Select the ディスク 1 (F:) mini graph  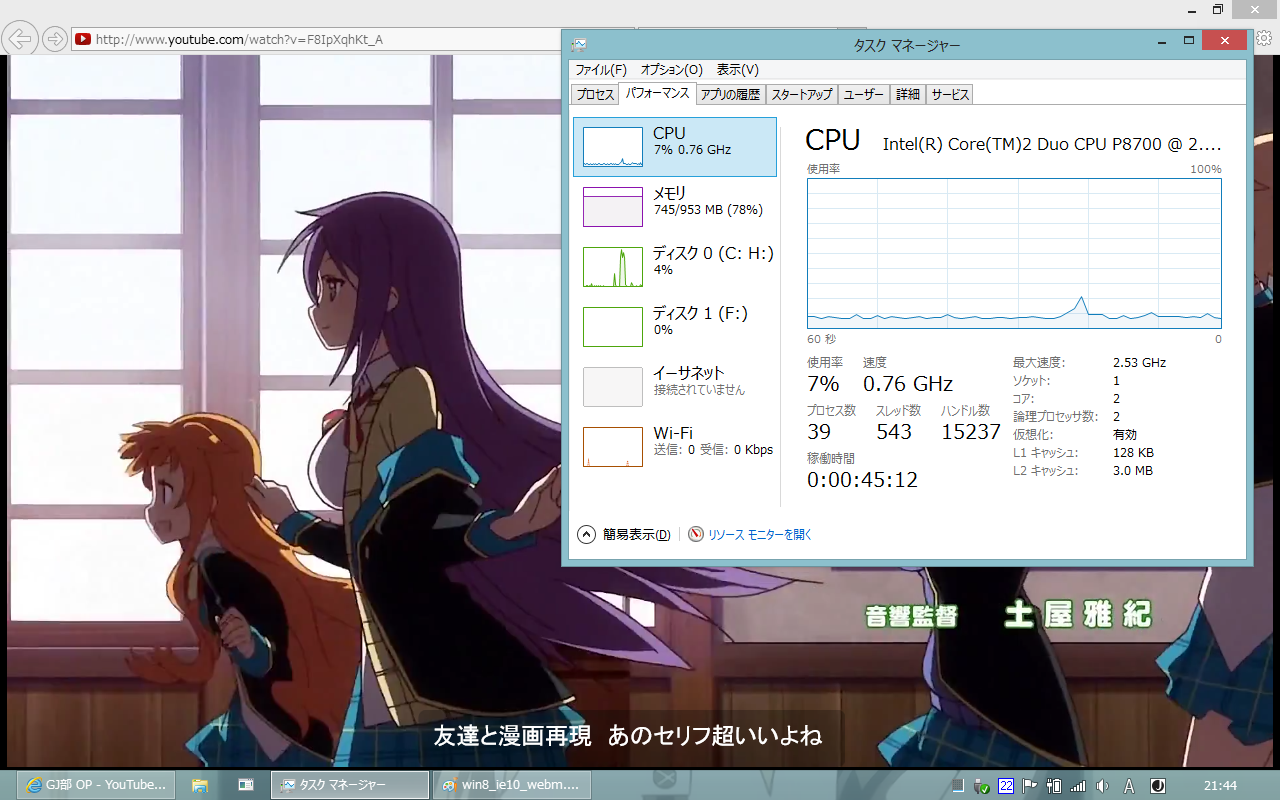[613, 327]
